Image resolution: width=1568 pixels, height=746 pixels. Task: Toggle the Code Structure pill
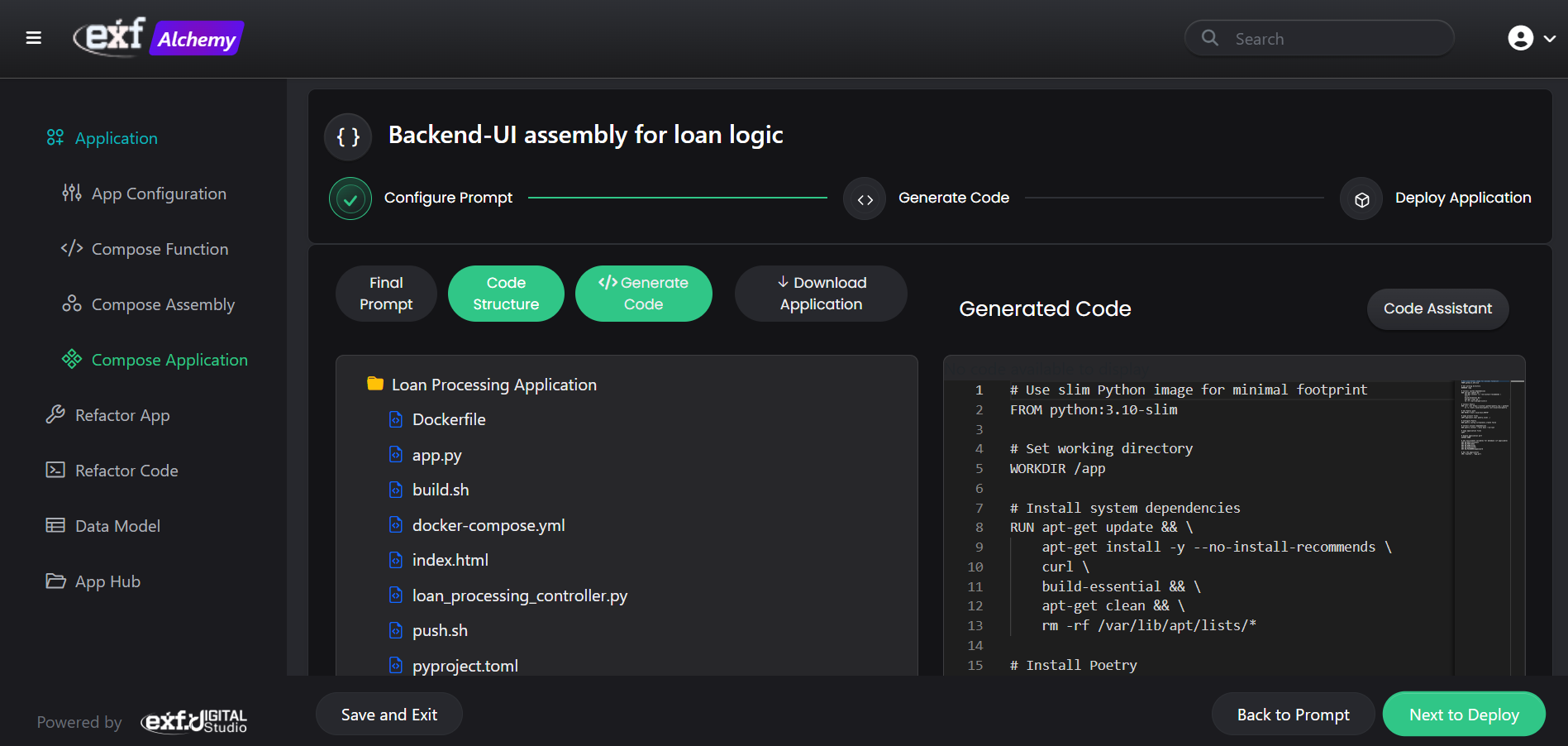[506, 294]
